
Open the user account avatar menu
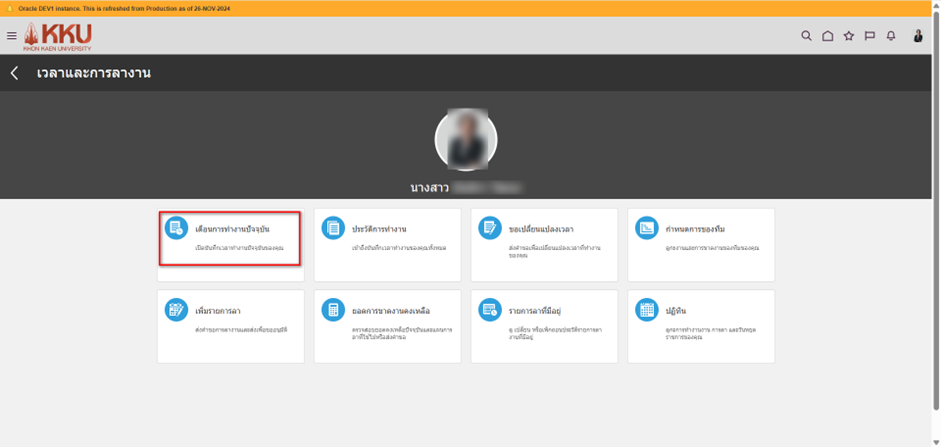tap(918, 36)
